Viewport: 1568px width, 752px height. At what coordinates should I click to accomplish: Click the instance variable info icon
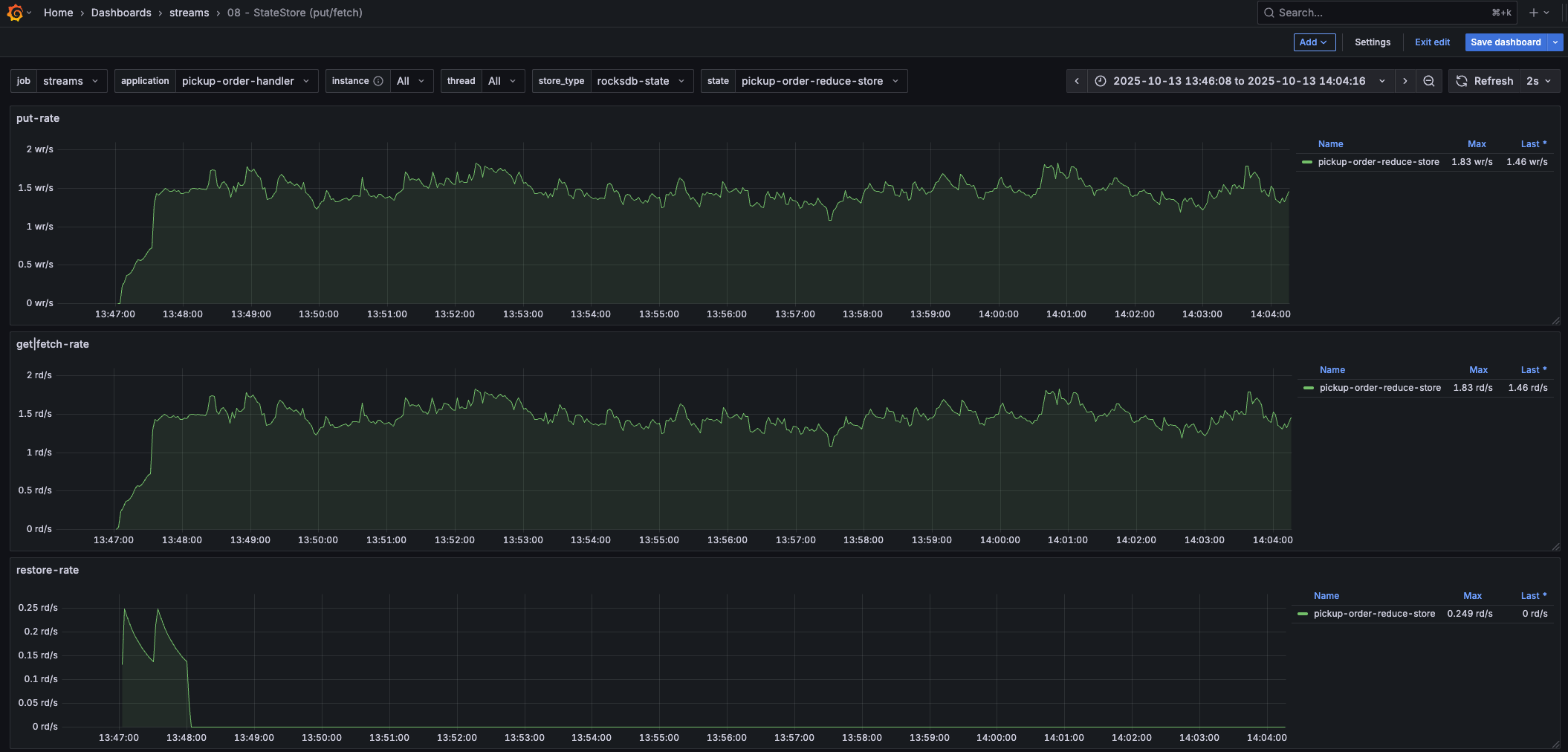(378, 81)
